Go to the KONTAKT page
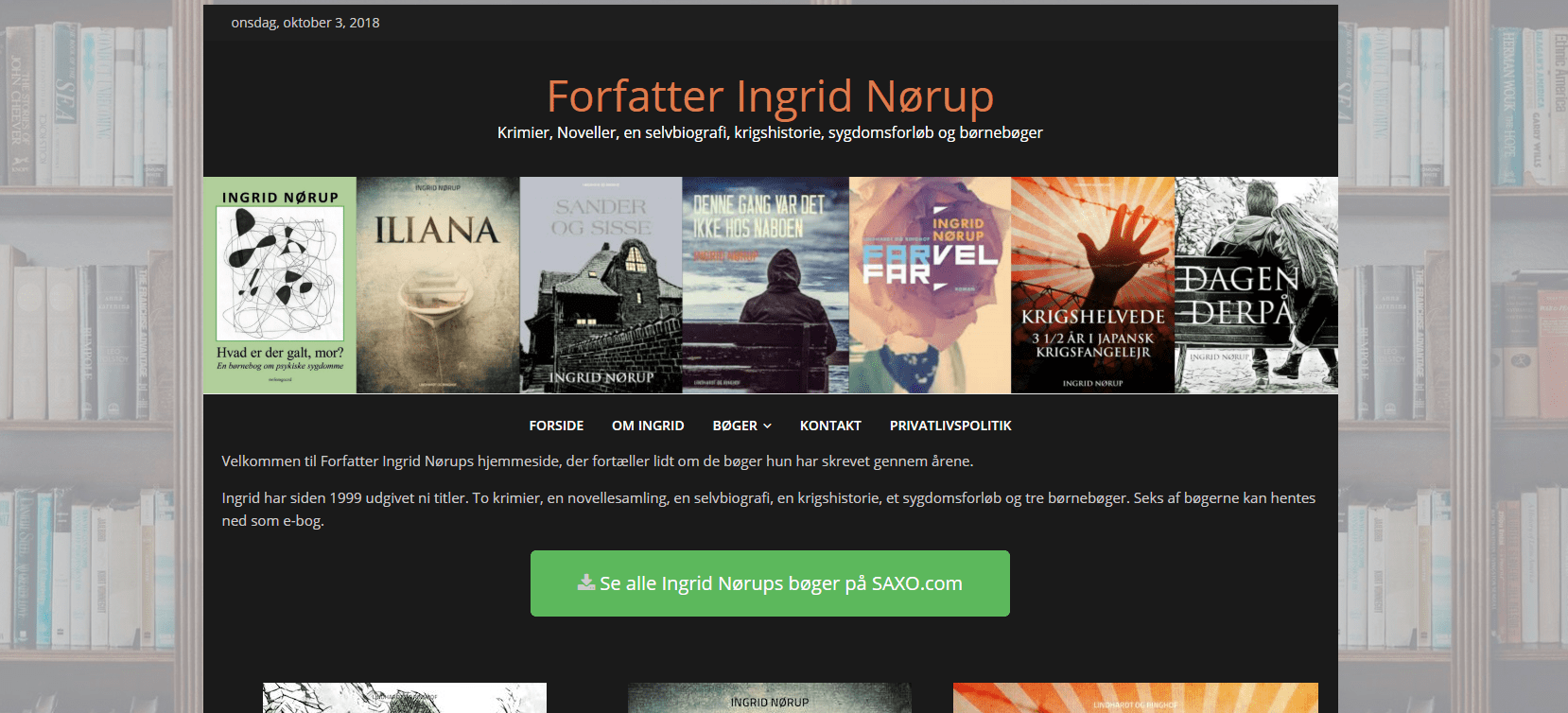Image resolution: width=1568 pixels, height=713 pixels. pyautogui.click(x=830, y=426)
